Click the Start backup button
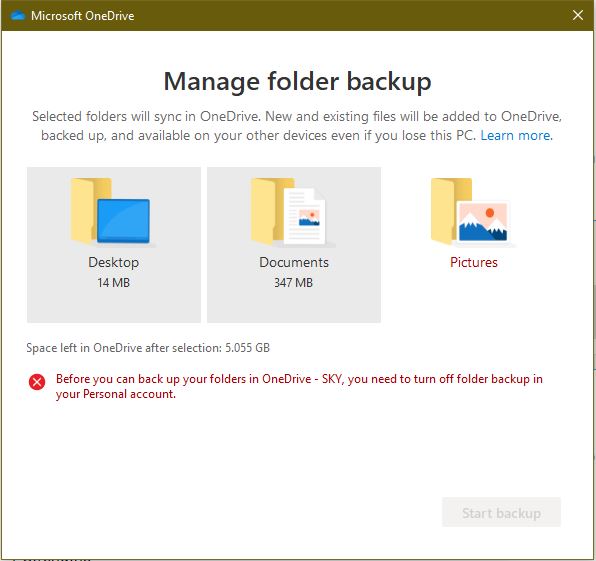596x561 pixels. click(501, 512)
